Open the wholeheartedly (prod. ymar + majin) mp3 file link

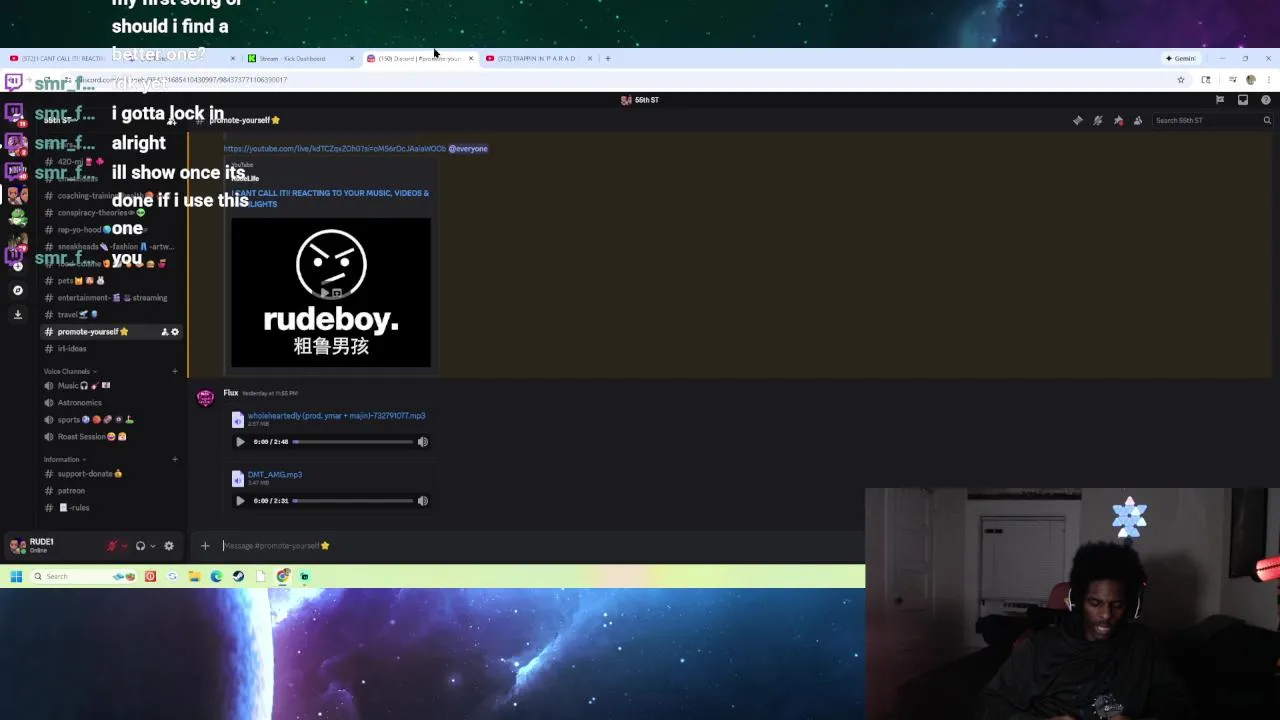click(336, 415)
